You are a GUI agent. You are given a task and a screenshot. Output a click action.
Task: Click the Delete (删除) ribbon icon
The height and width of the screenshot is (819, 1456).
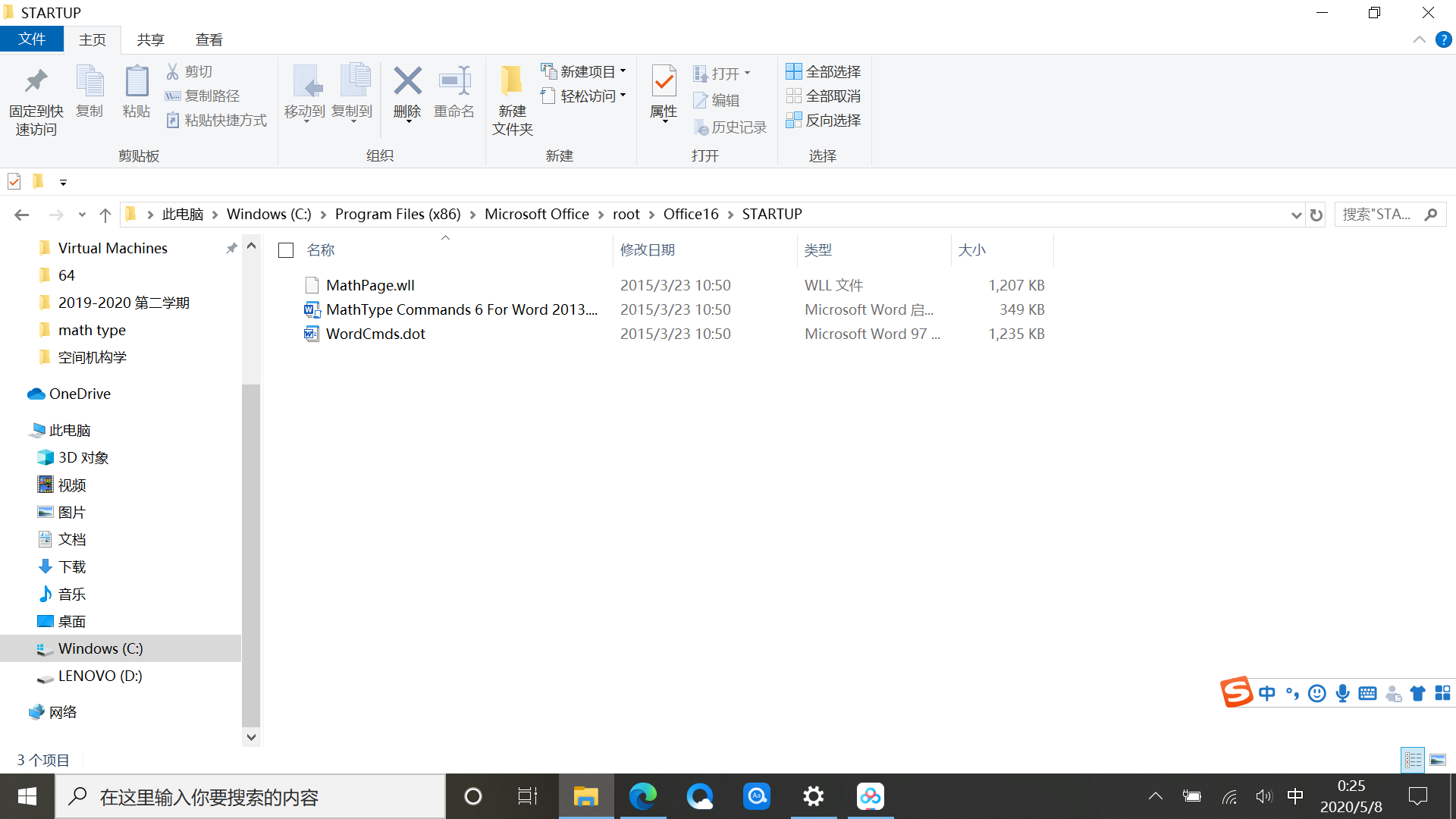[407, 91]
